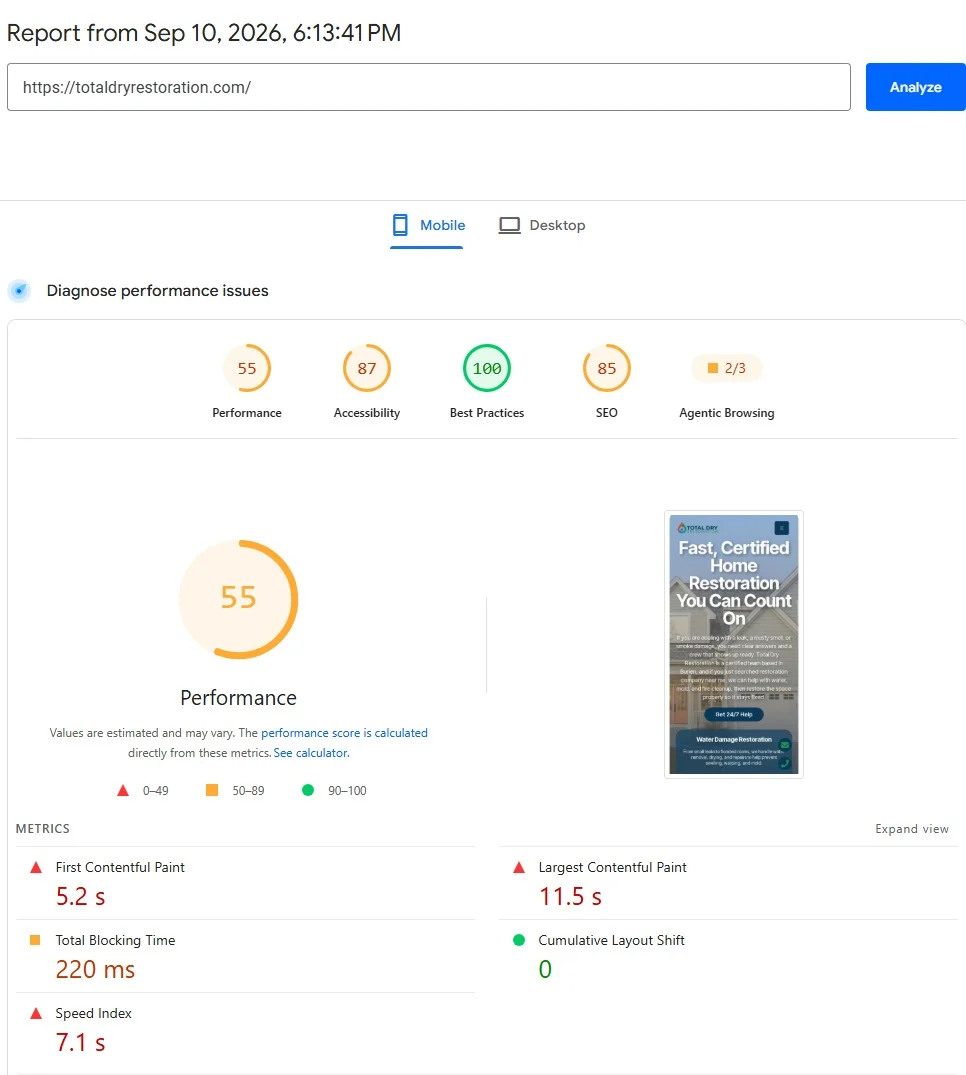
Task: Click Cumulative Layout Shift metric label
Action: pyautogui.click(x=611, y=940)
